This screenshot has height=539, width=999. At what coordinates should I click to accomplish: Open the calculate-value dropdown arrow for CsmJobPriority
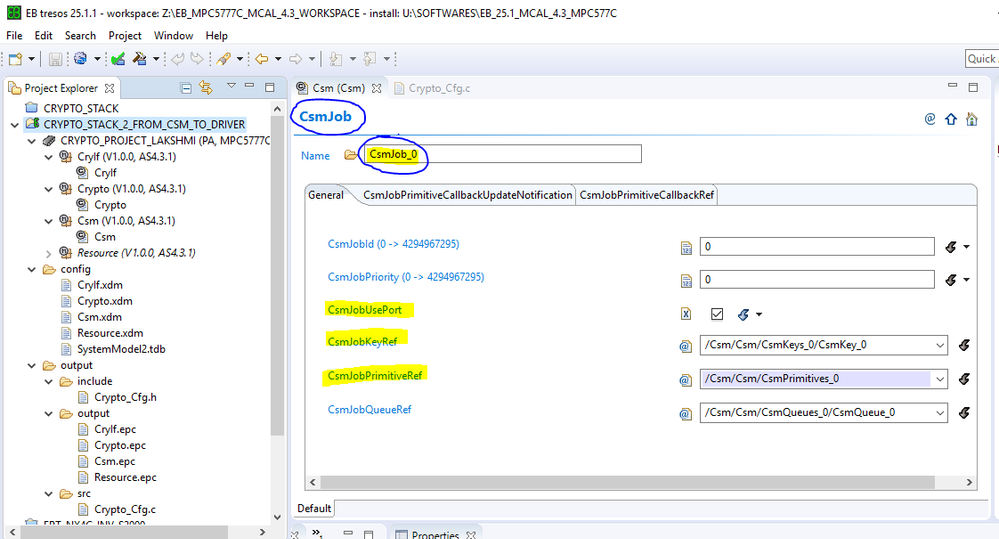[967, 279]
